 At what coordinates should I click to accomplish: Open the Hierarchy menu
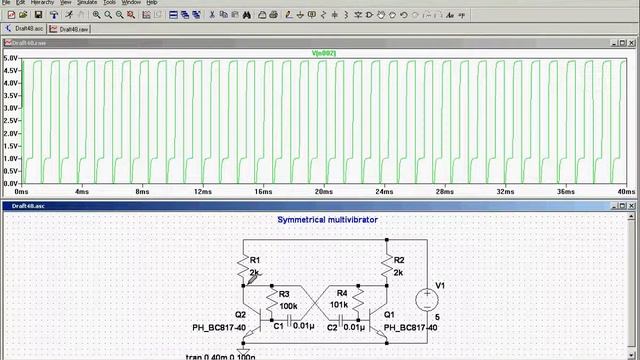tap(42, 2)
